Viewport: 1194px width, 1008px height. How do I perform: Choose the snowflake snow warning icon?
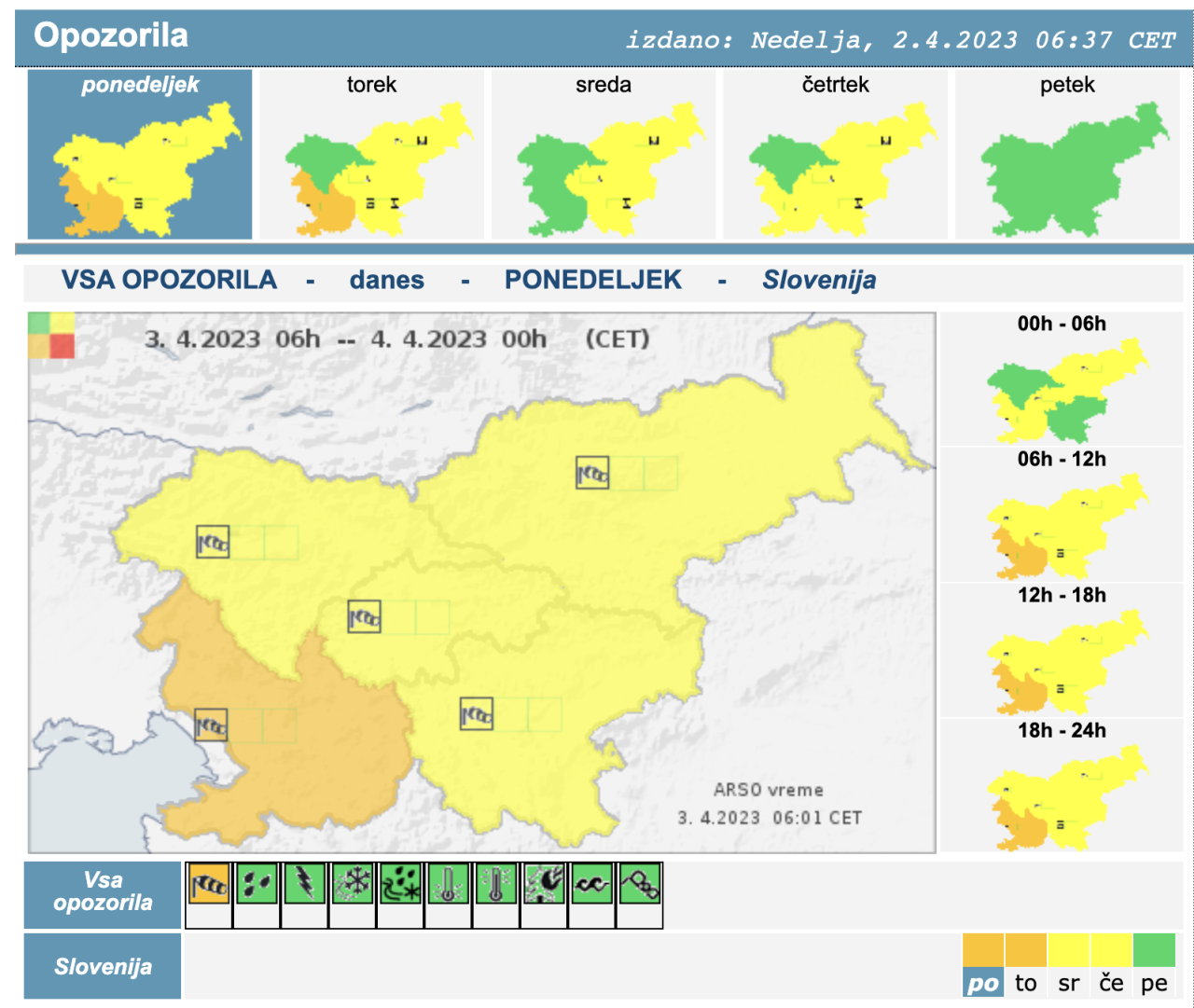click(x=353, y=884)
